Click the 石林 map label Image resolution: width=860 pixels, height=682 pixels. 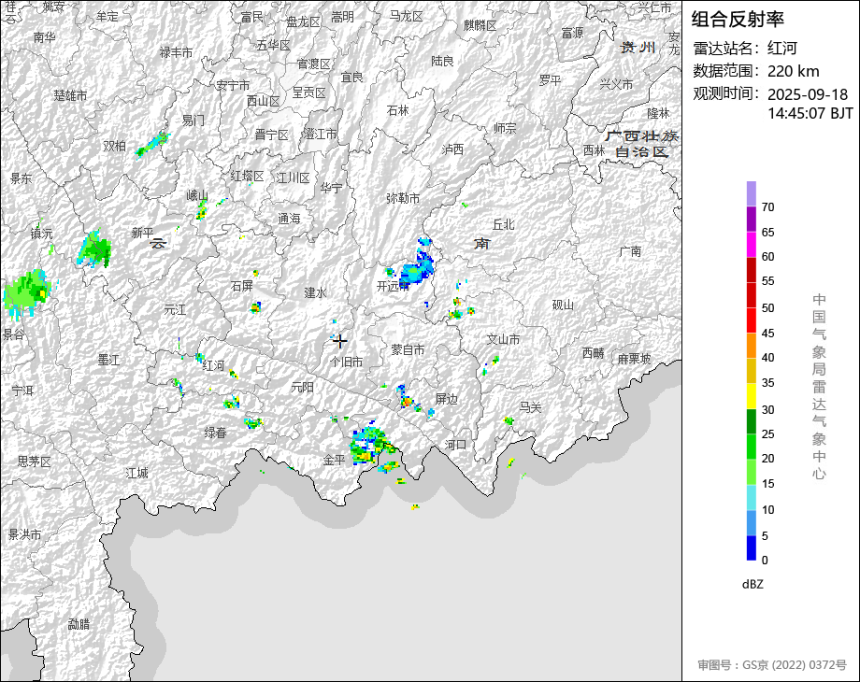pos(398,111)
